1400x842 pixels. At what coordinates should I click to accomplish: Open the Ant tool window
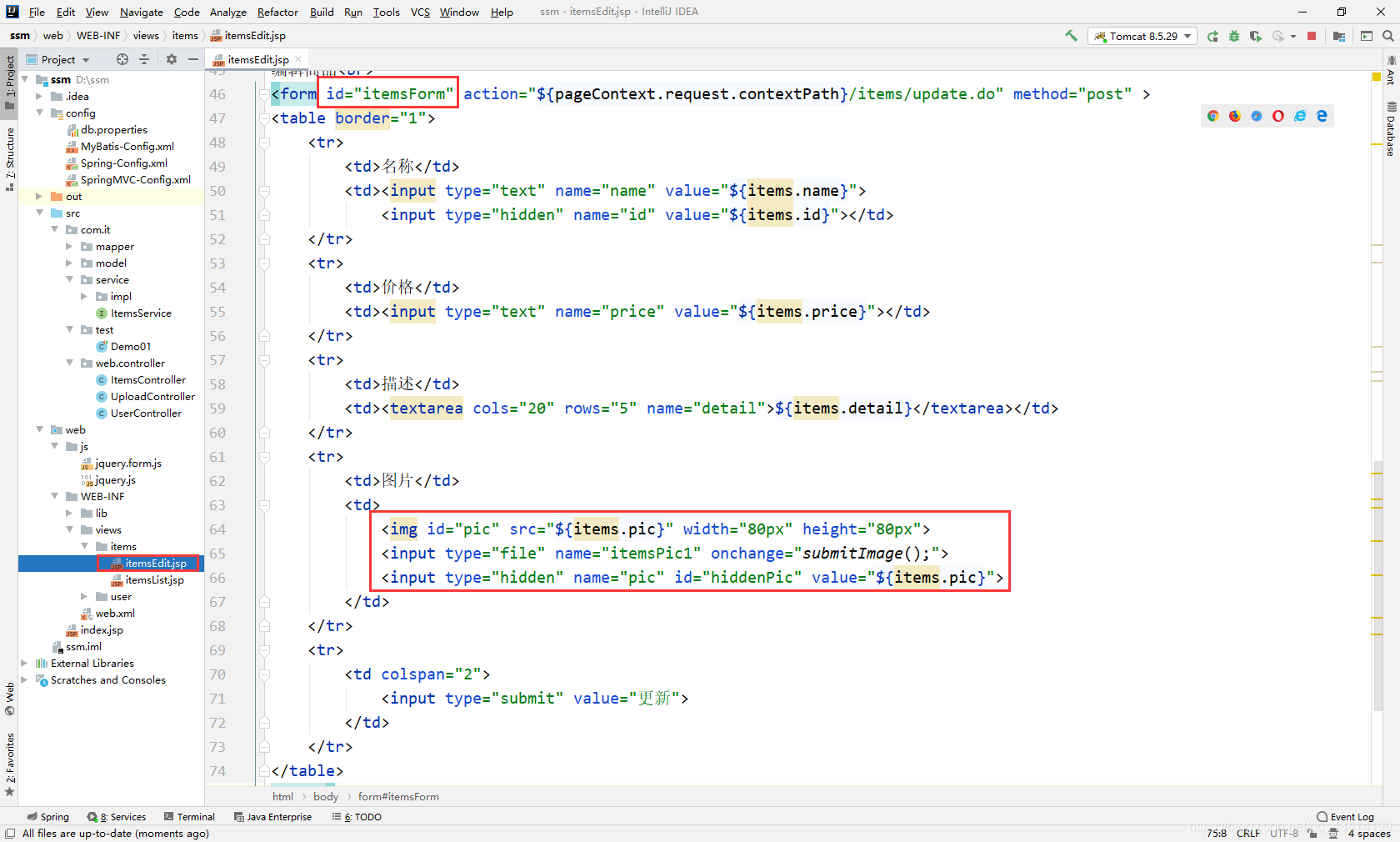1391,71
